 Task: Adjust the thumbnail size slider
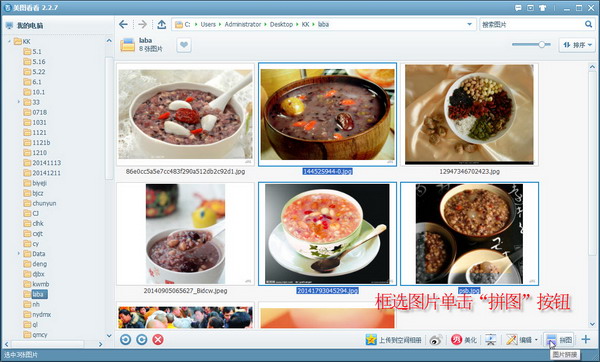[x=541, y=45]
